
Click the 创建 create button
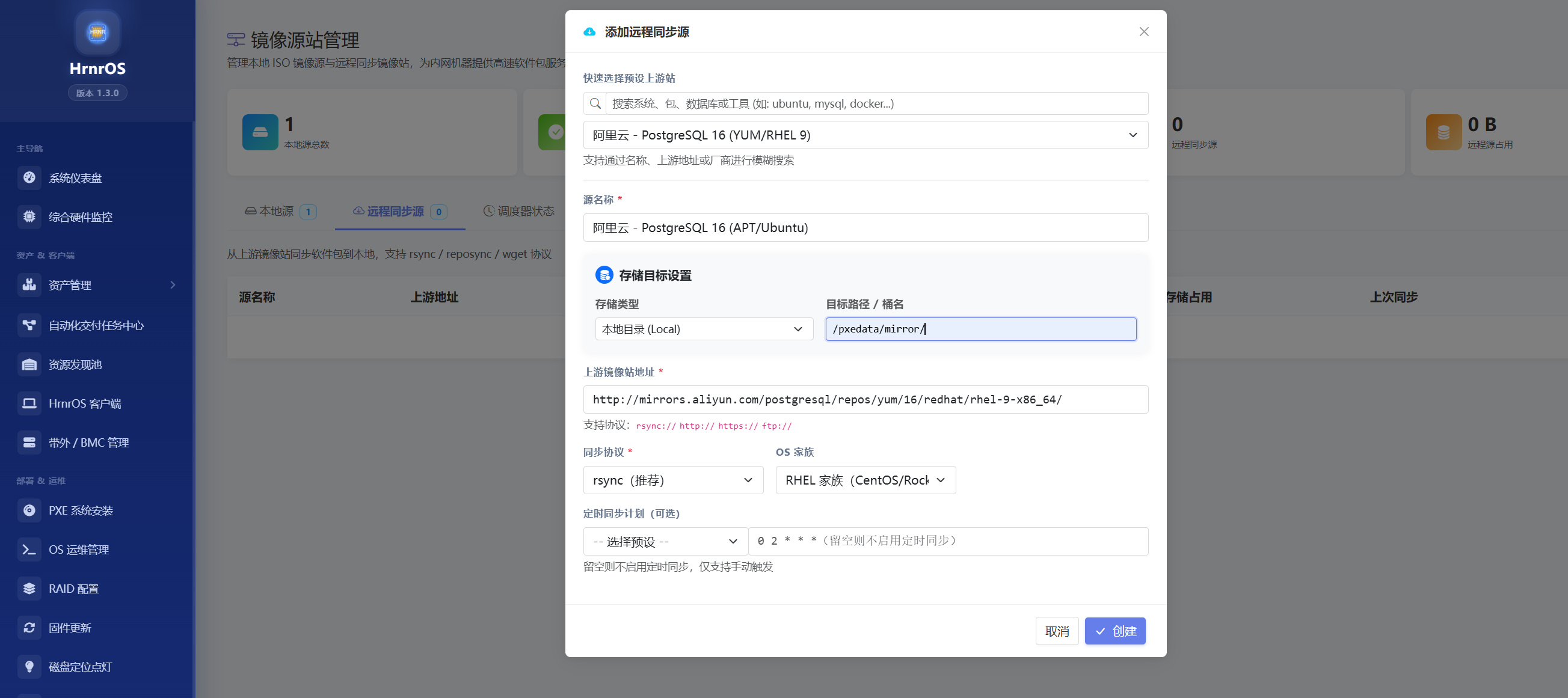[1115, 631]
